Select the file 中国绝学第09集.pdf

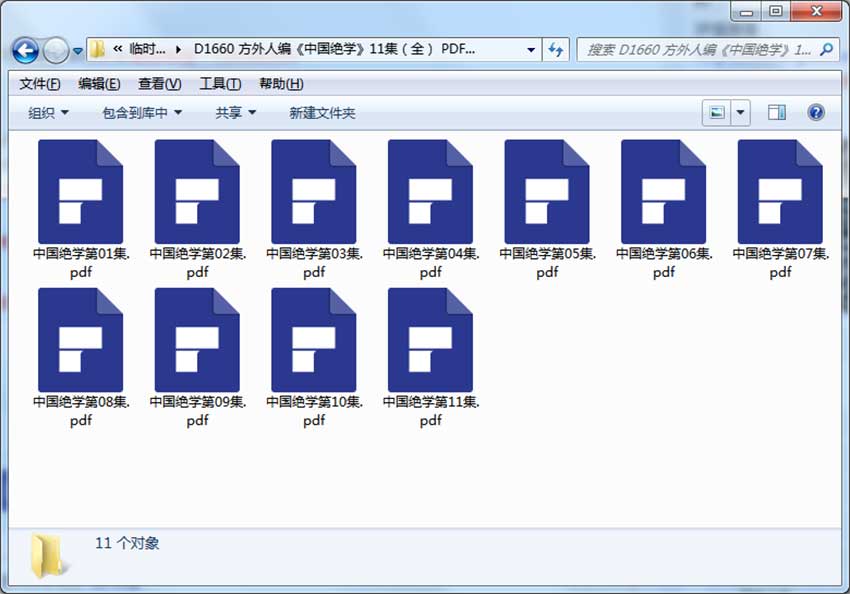coord(197,358)
